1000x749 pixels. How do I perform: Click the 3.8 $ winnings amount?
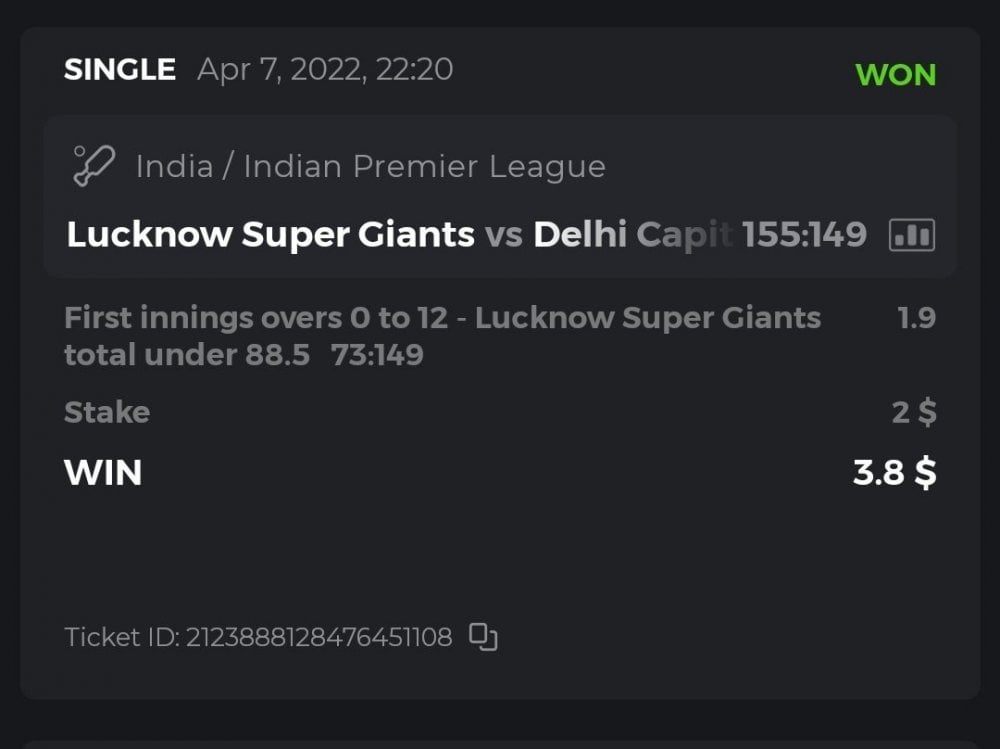tap(894, 472)
